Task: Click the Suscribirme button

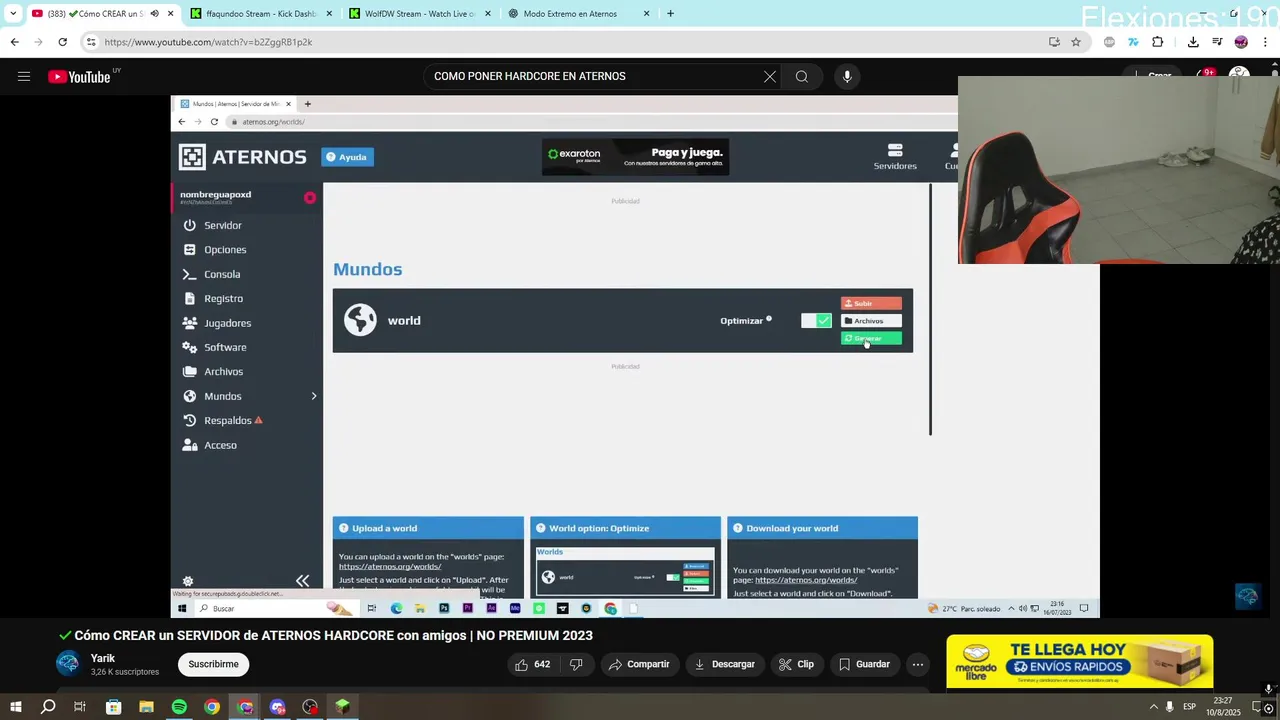Action: point(214,664)
